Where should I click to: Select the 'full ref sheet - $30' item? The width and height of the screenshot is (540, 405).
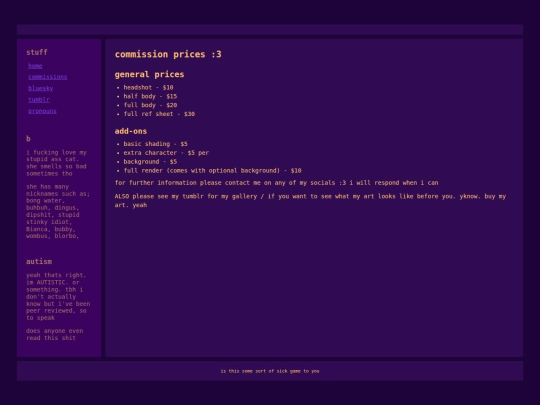coord(159,114)
